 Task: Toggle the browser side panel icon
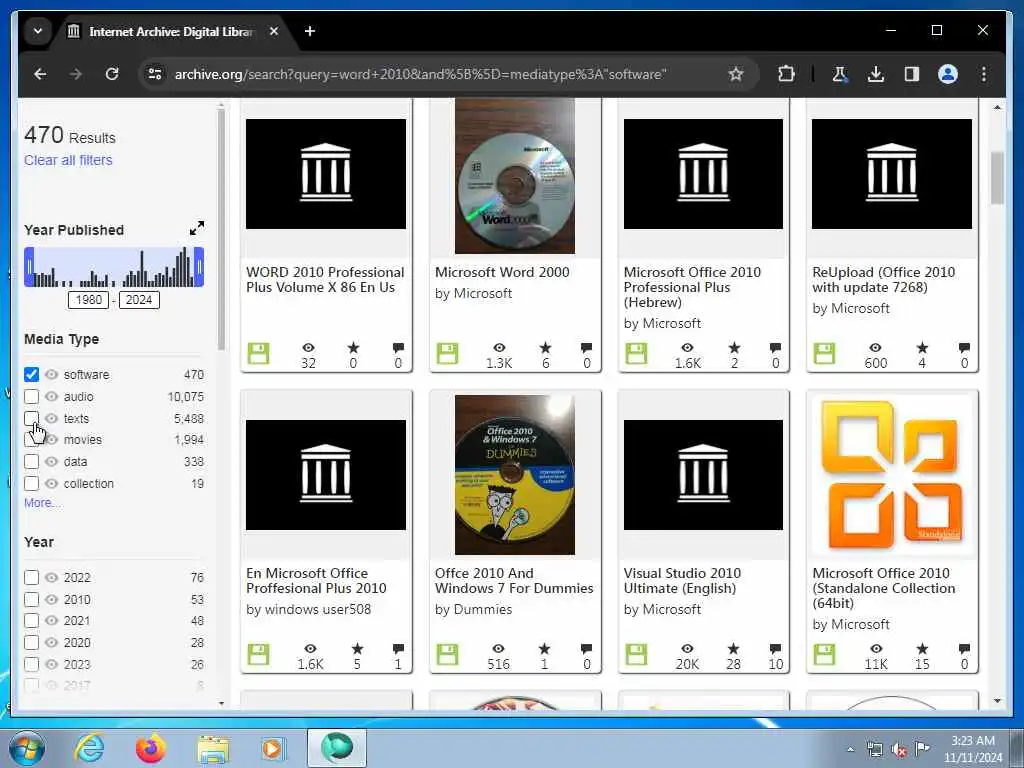pos(912,74)
